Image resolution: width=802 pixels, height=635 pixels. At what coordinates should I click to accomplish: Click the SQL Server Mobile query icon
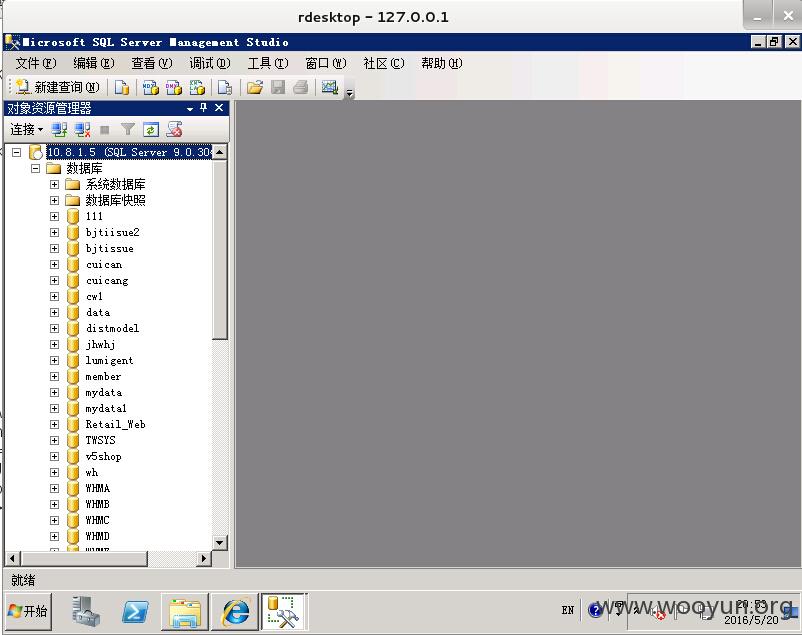click(x=225, y=87)
